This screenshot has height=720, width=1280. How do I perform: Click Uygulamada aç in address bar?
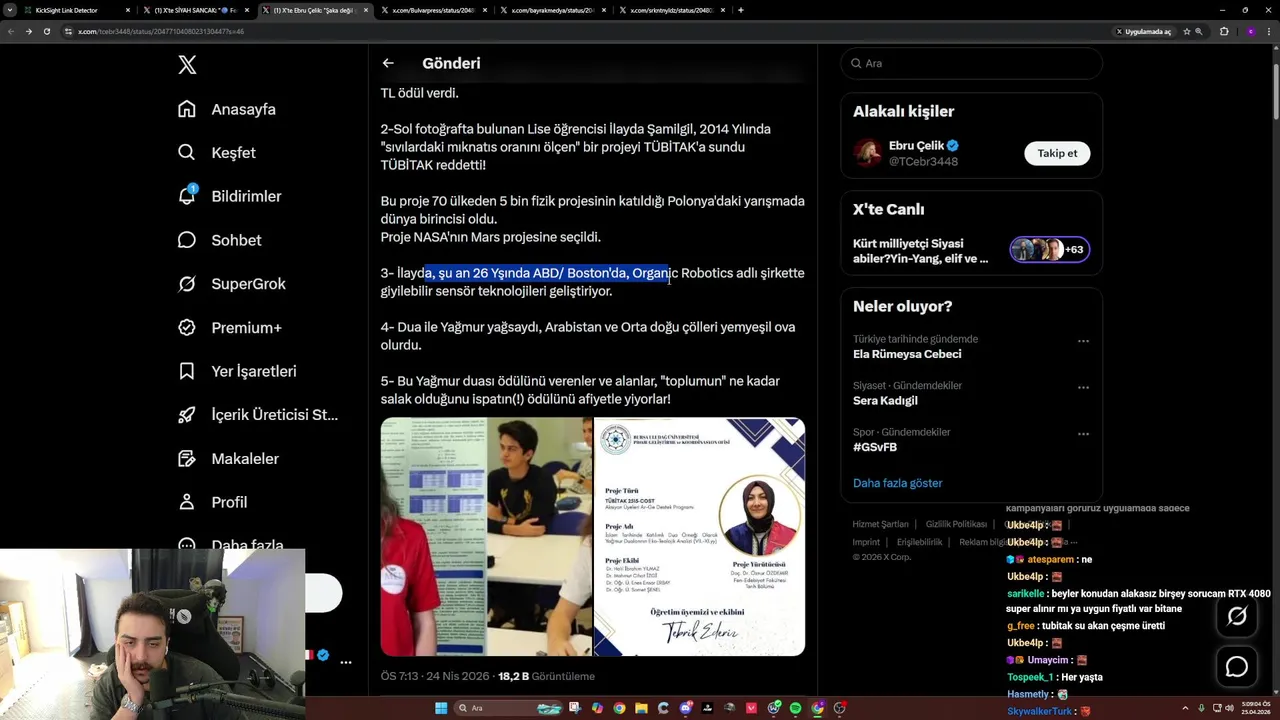pos(1142,31)
